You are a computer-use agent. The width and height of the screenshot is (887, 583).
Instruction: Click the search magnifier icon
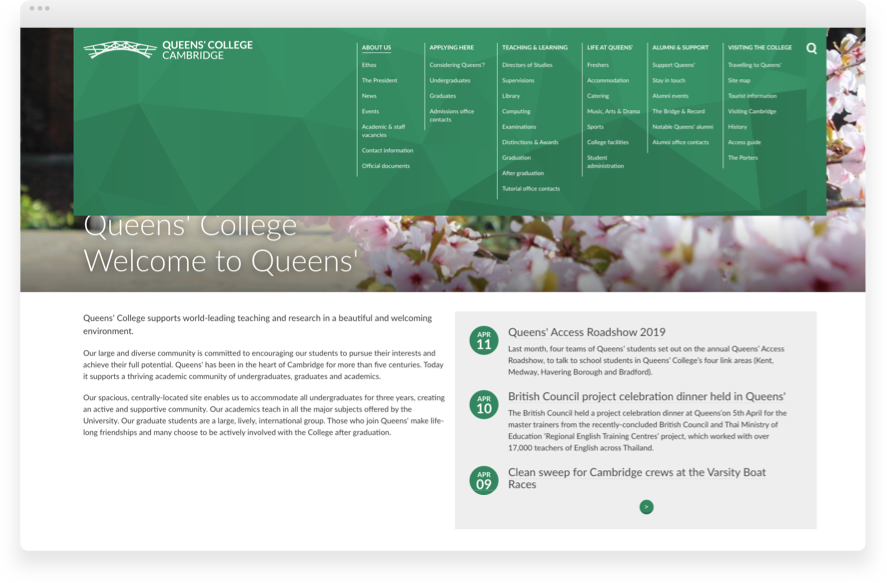[811, 49]
